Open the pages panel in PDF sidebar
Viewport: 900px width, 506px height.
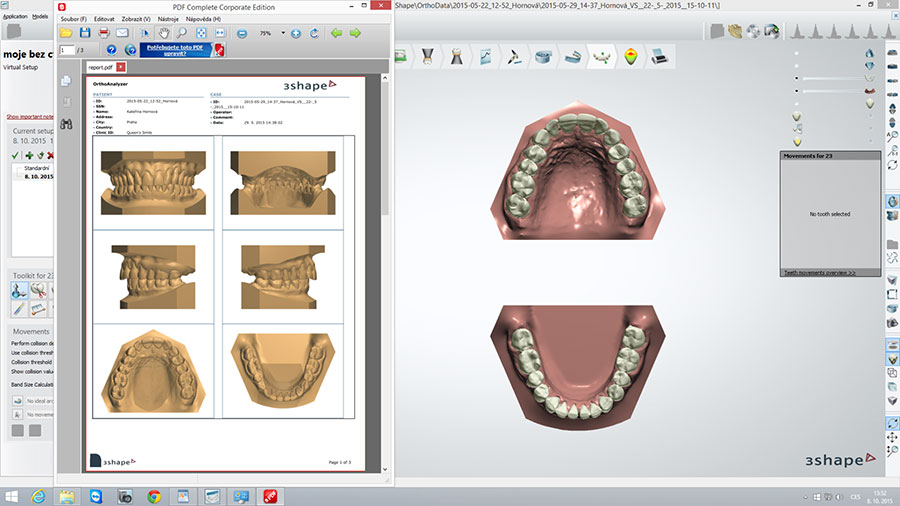pyautogui.click(x=67, y=81)
